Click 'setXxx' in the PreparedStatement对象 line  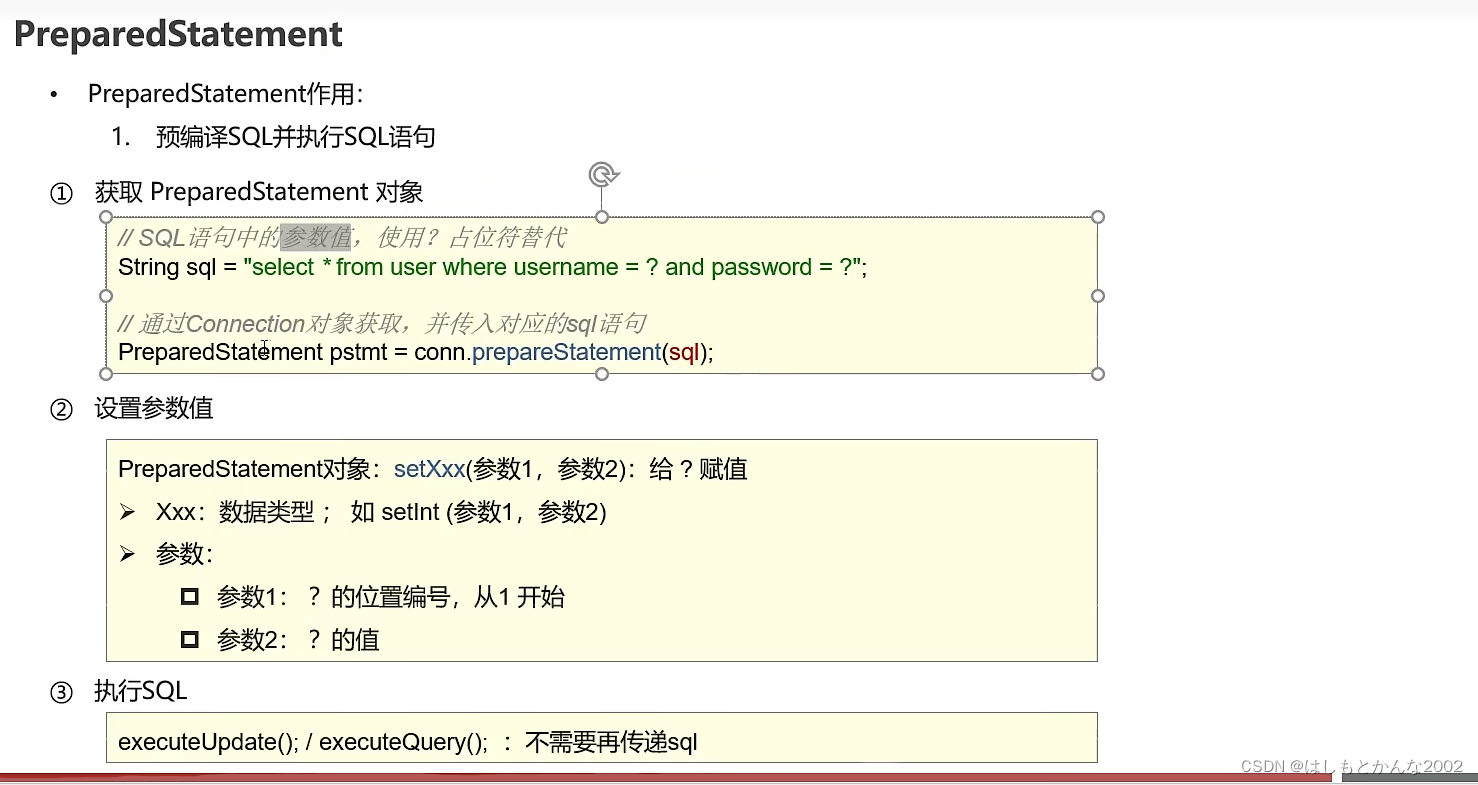pos(430,469)
